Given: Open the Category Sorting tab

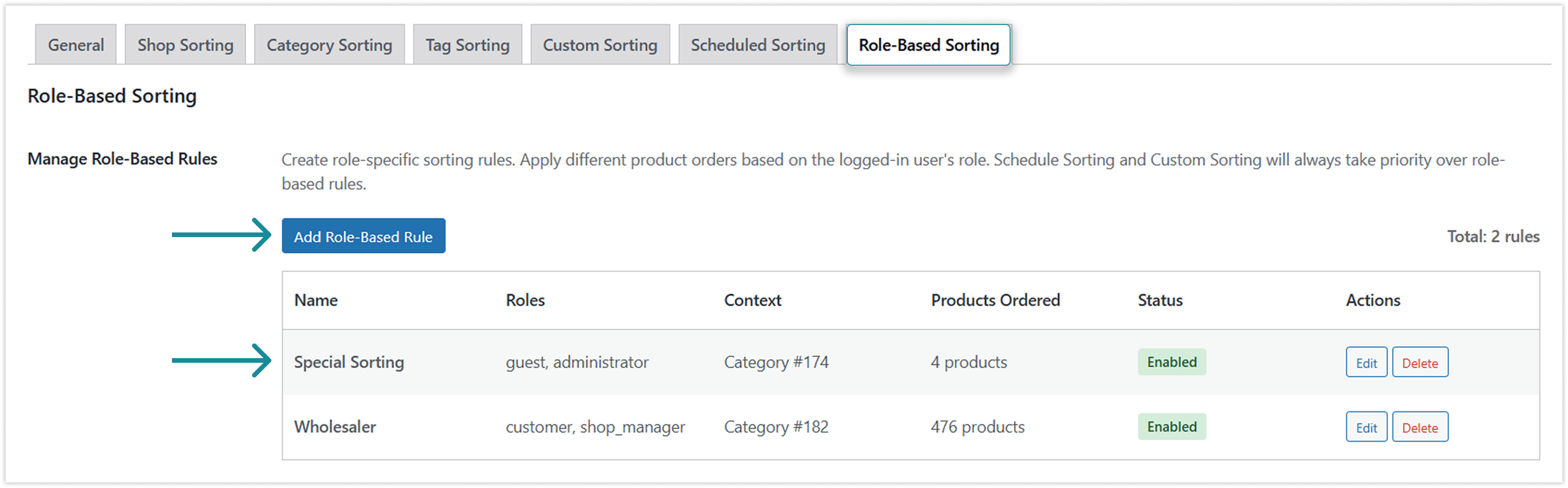Looking at the screenshot, I should click(329, 44).
